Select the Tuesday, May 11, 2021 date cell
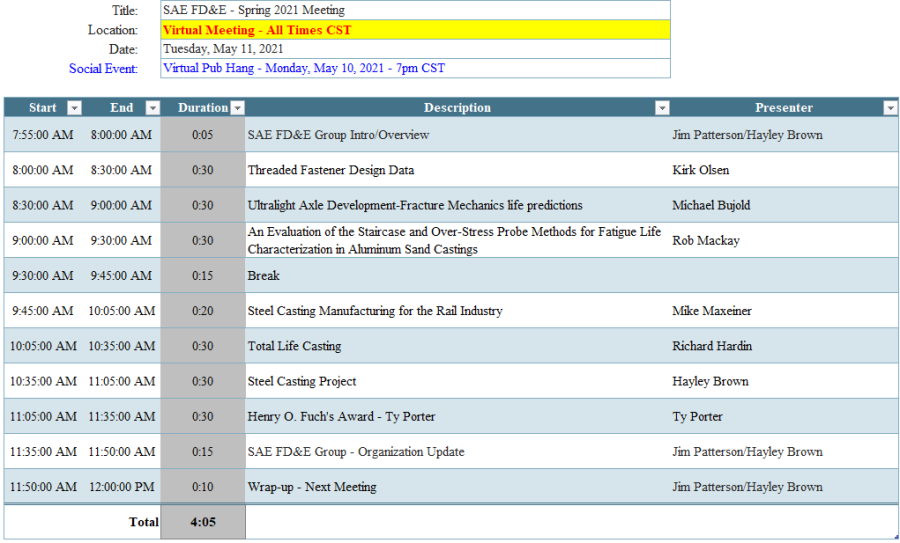900x543 pixels. (415, 49)
